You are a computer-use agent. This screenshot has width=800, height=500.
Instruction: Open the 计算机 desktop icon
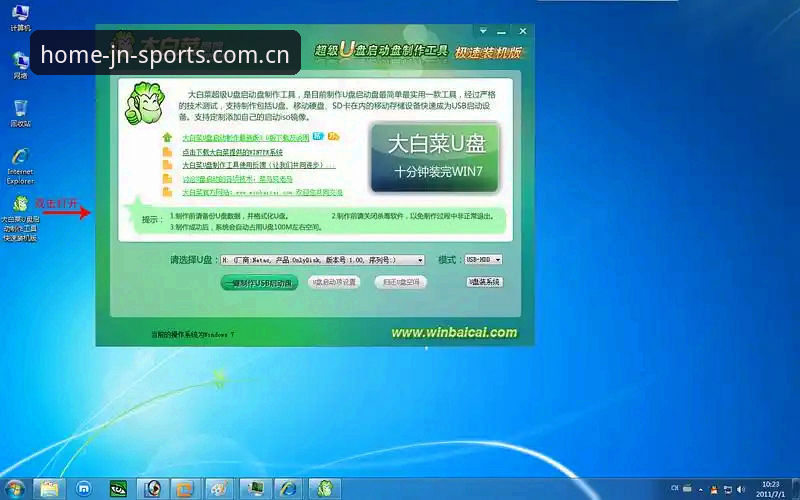click(20, 18)
